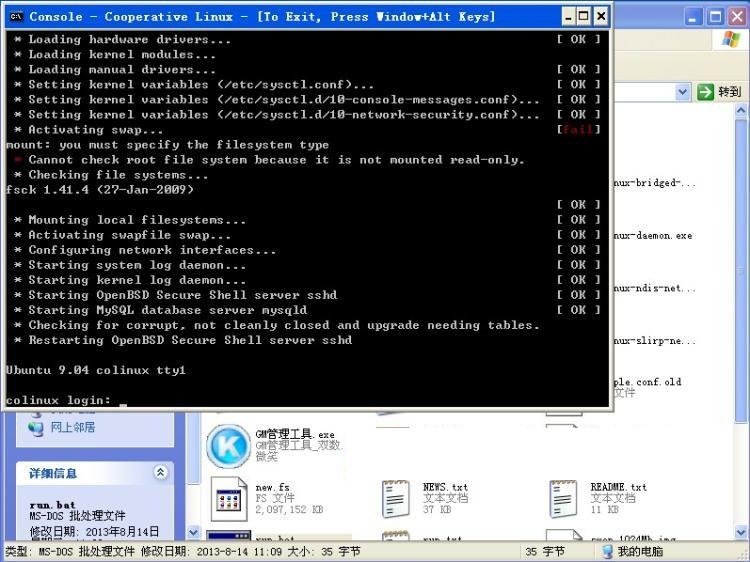The image size is (750, 562).
Task: Open the 网上邻居 link
Action: click(73, 427)
